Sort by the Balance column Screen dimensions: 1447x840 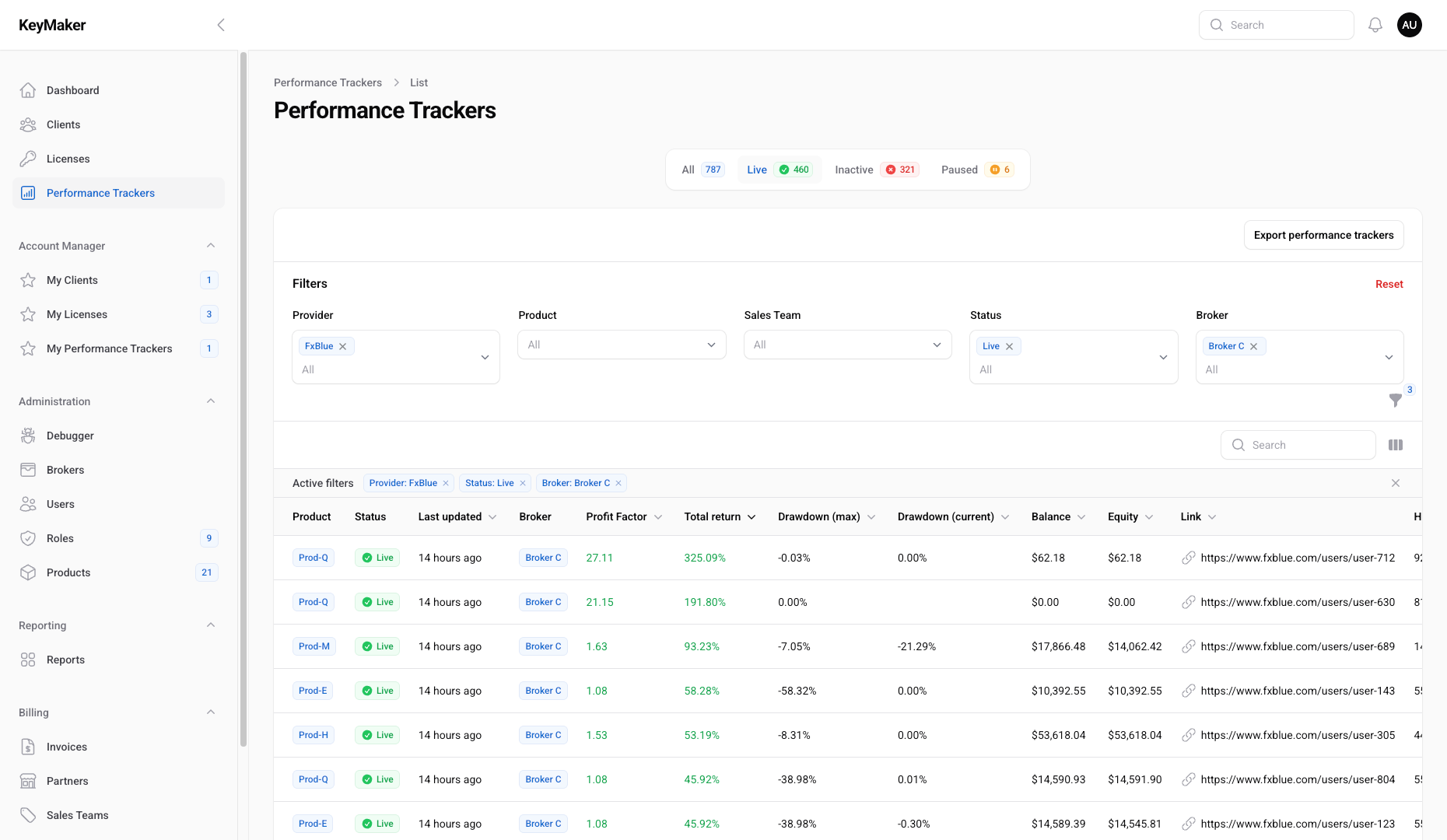pos(1058,516)
